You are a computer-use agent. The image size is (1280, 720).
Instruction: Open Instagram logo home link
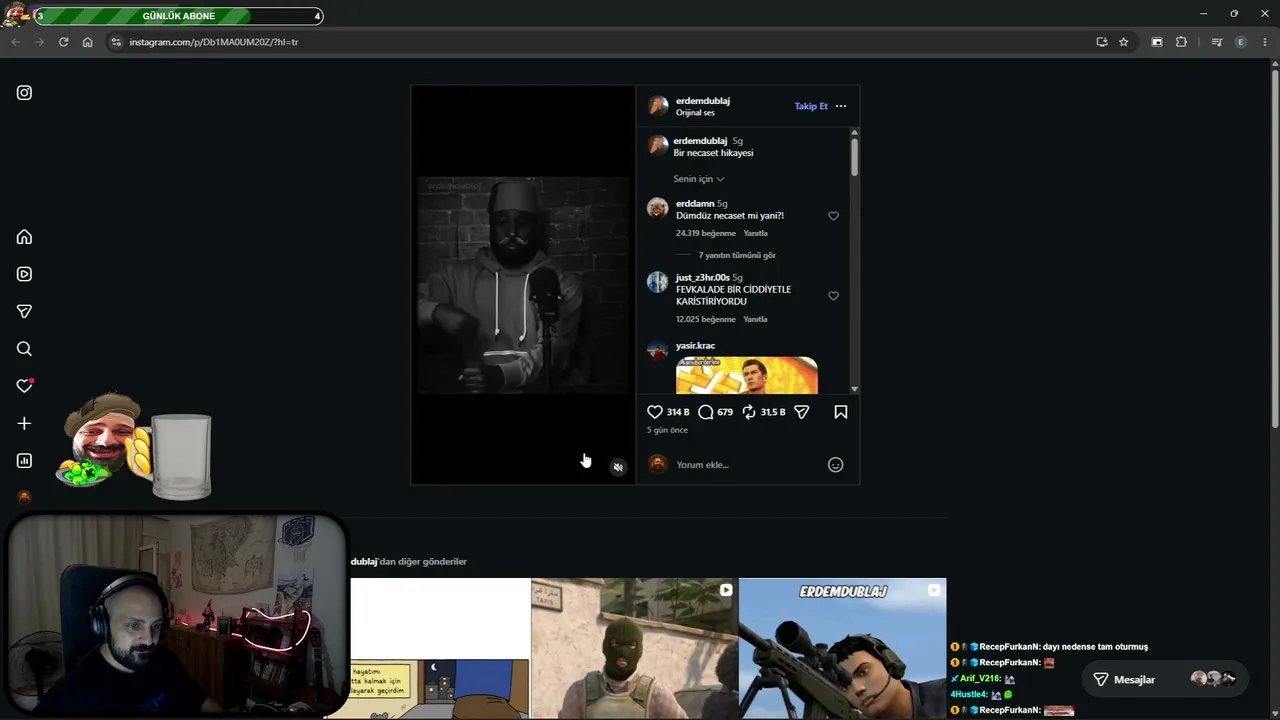[x=24, y=93]
